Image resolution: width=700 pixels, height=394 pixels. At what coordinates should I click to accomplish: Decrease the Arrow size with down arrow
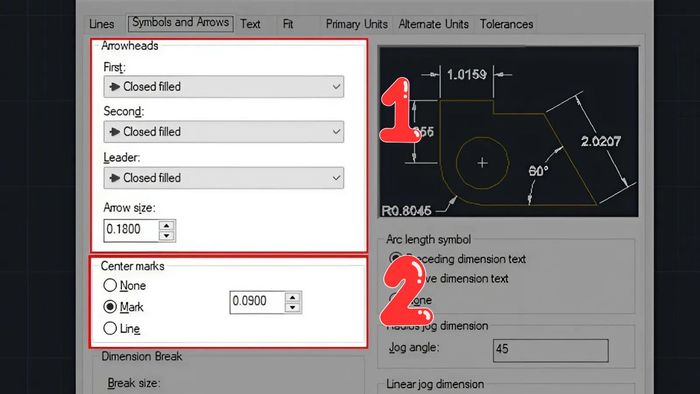167,236
